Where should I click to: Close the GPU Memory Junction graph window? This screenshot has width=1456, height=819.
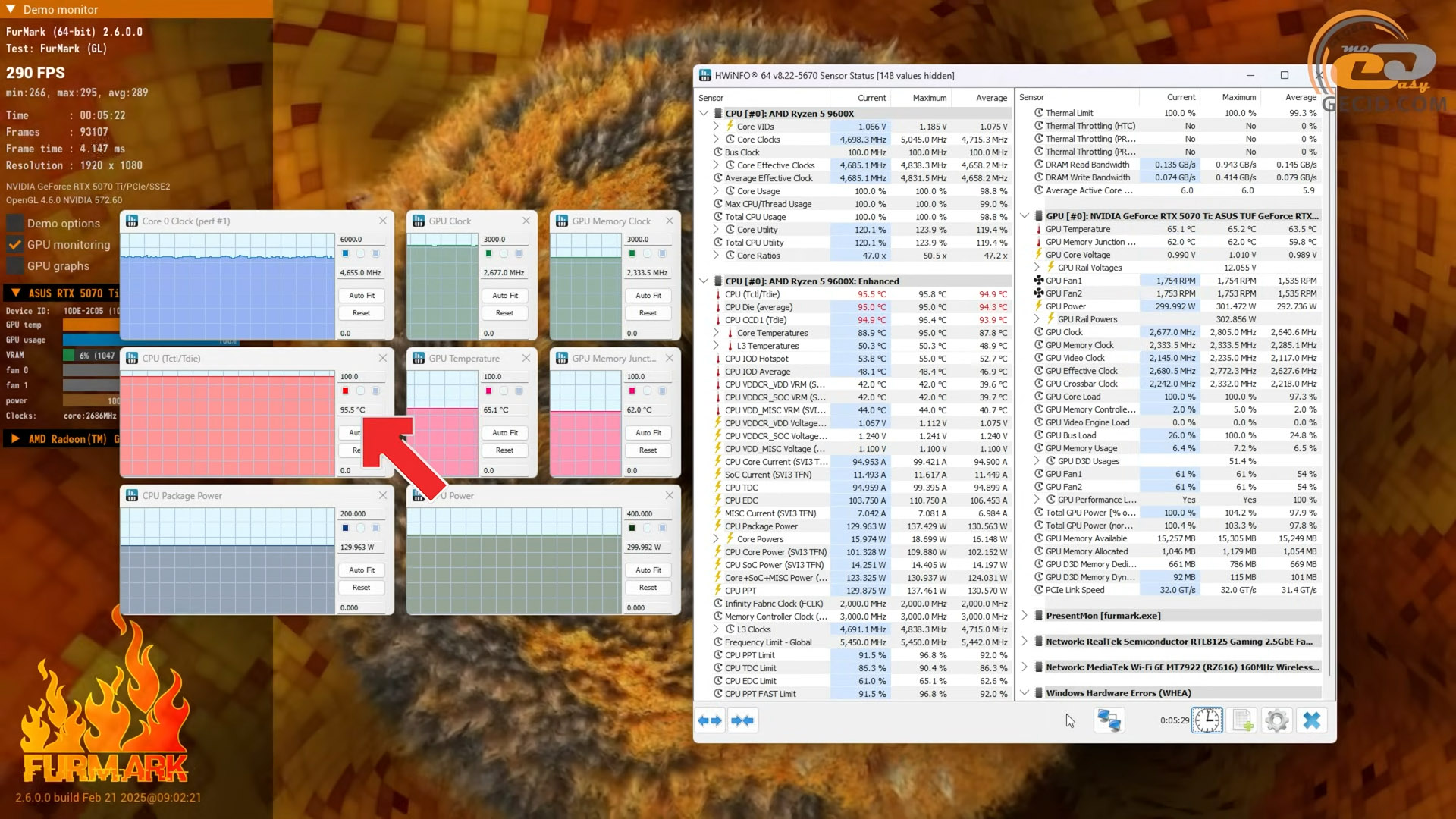[669, 358]
